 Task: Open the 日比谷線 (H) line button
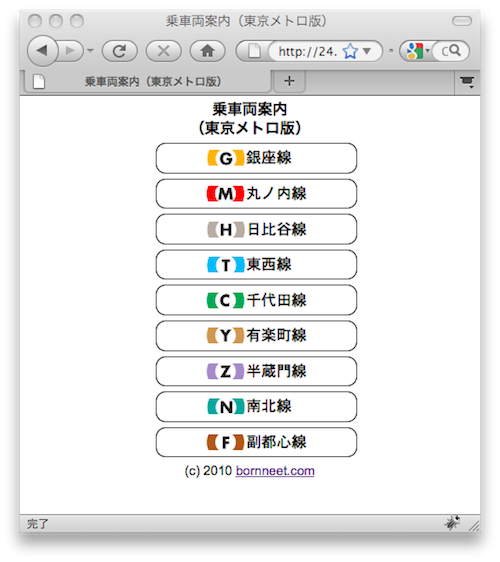(256, 229)
